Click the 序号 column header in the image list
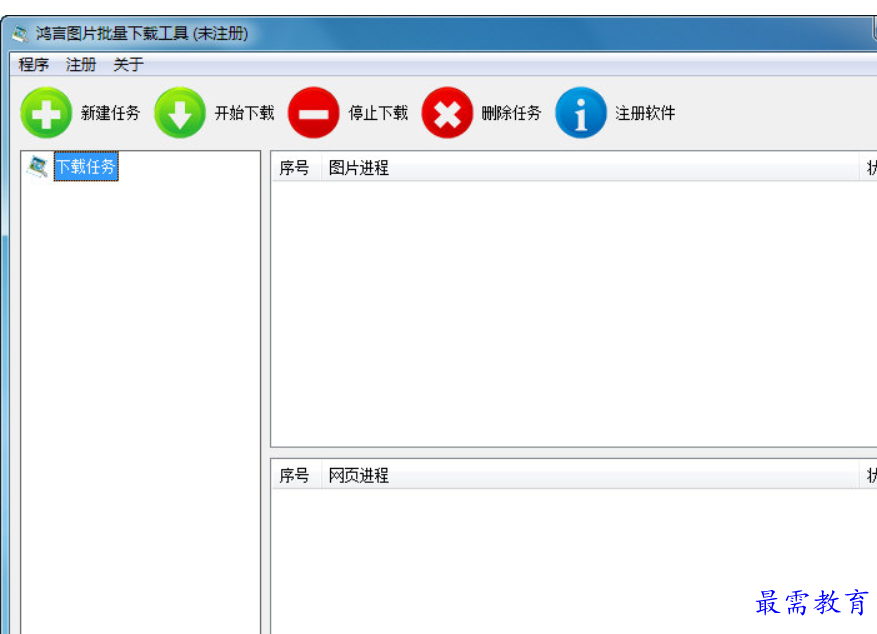 coord(293,167)
